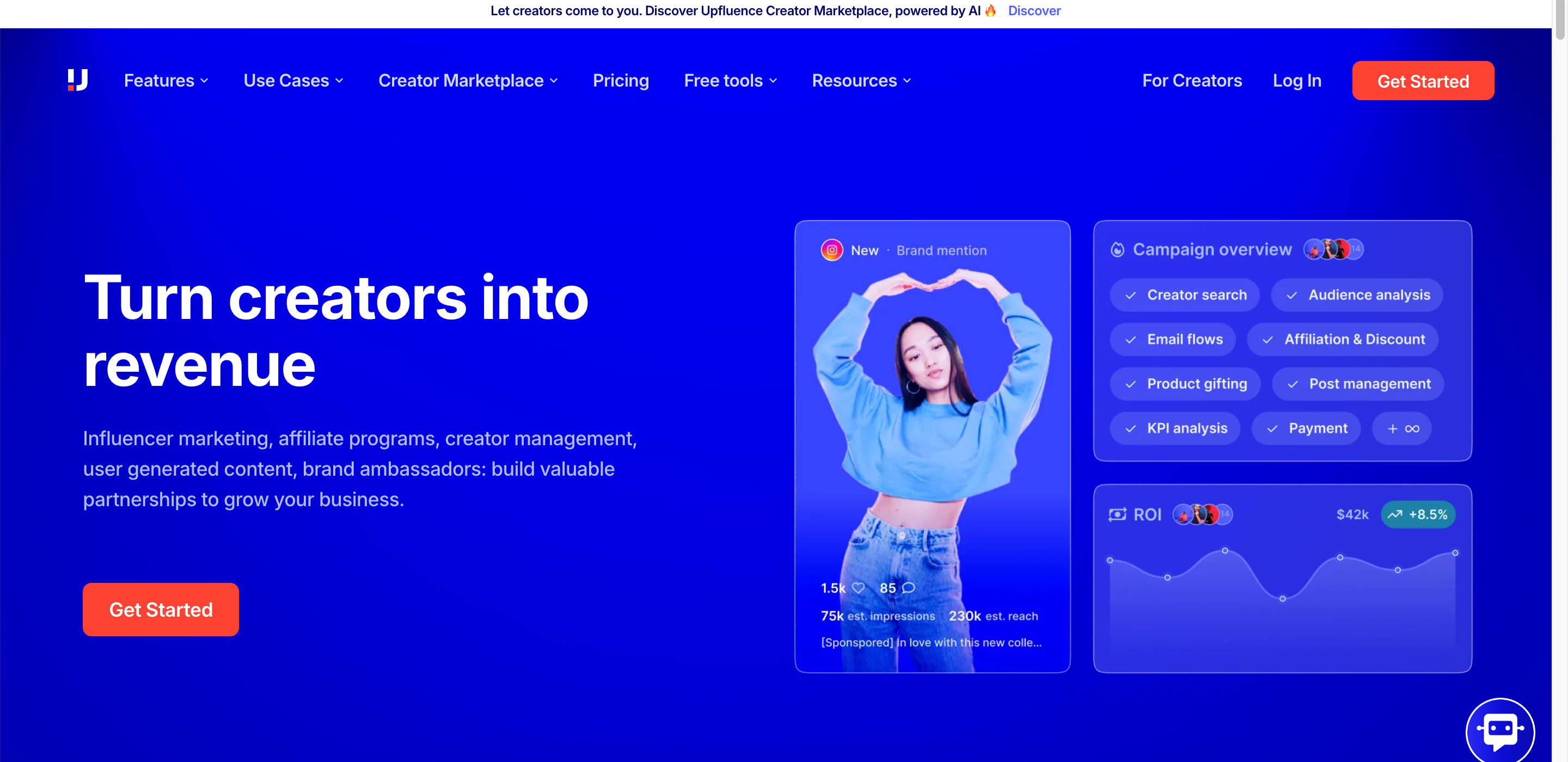Click the Campaign overview timer icon

pyautogui.click(x=1117, y=249)
